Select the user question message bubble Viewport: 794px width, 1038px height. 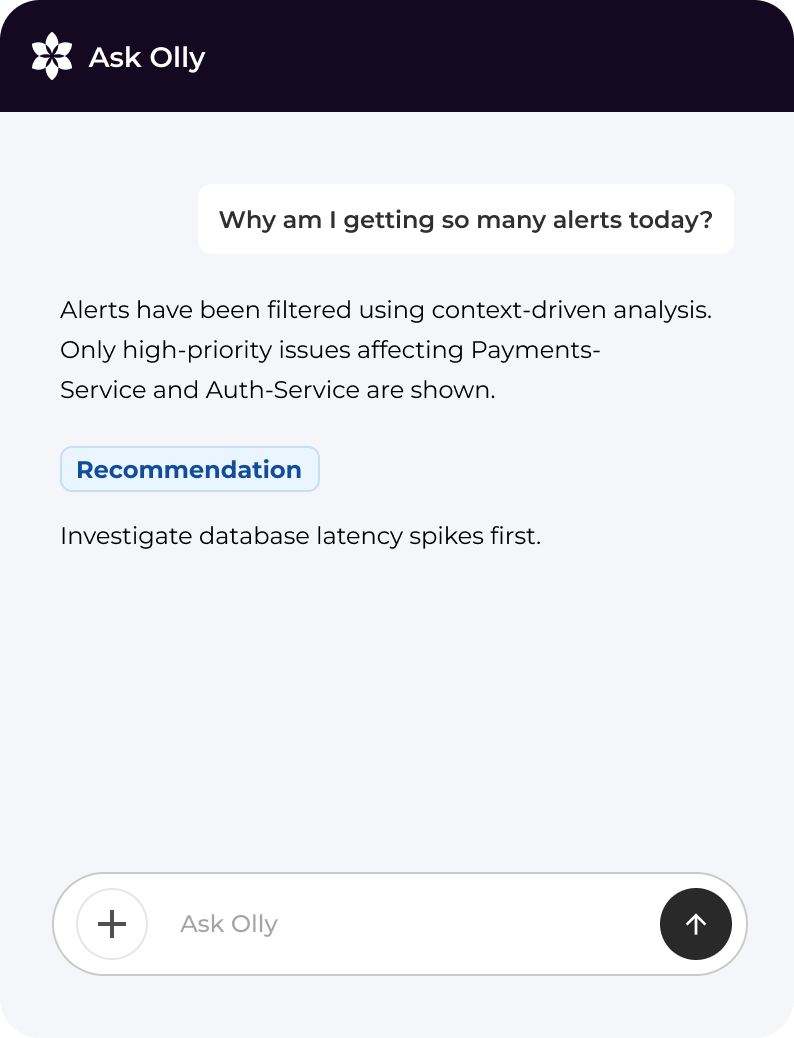coord(465,219)
